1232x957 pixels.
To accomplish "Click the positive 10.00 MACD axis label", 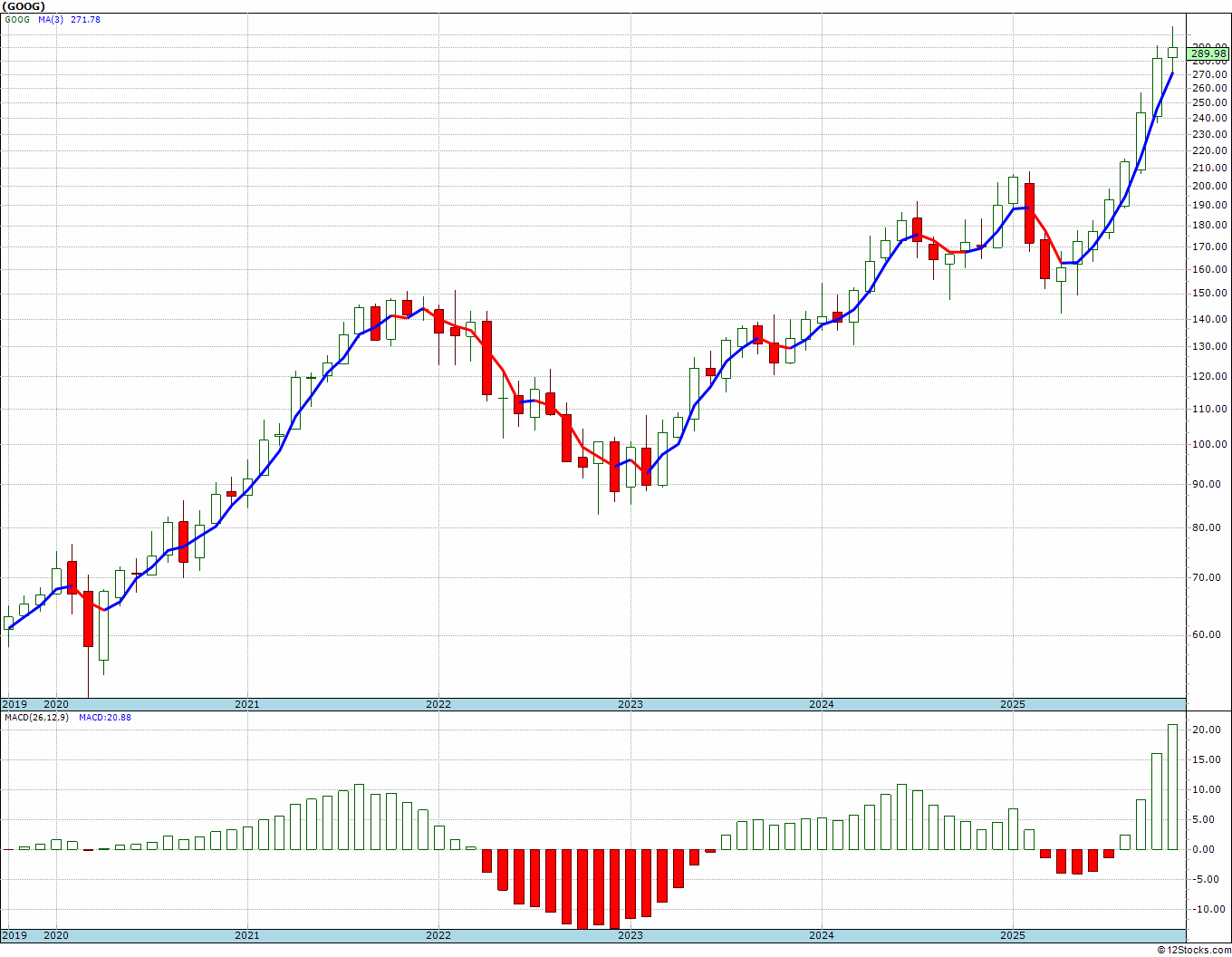I will pos(1206,789).
